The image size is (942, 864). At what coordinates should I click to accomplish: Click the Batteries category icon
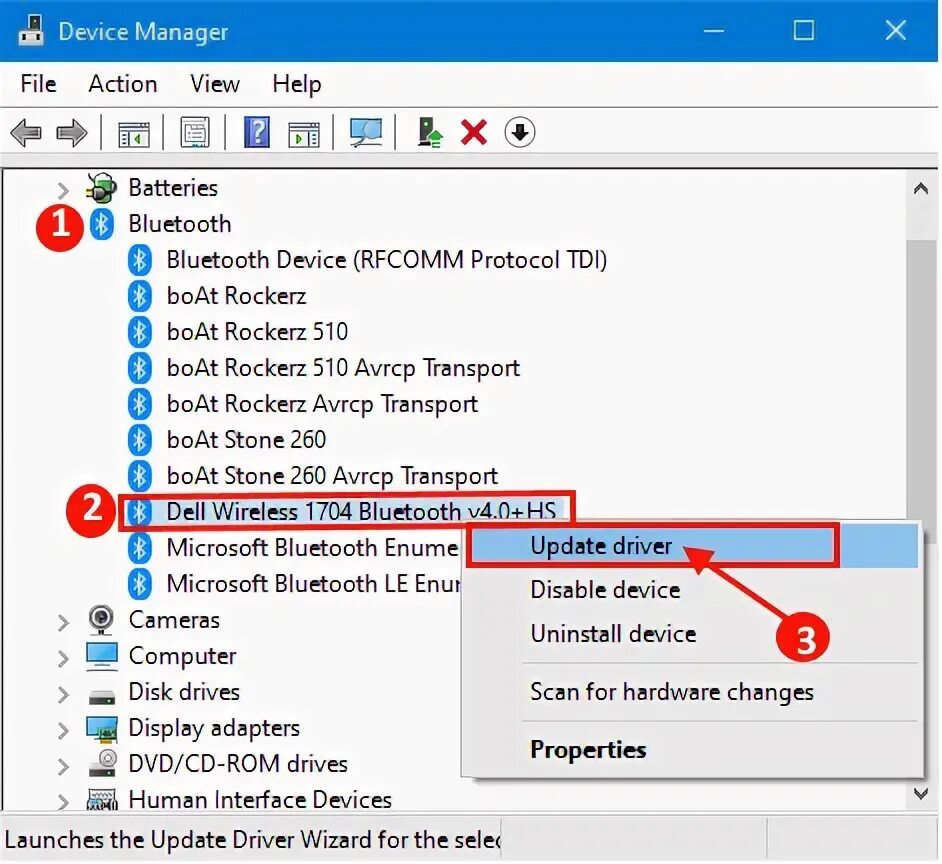pos(101,188)
